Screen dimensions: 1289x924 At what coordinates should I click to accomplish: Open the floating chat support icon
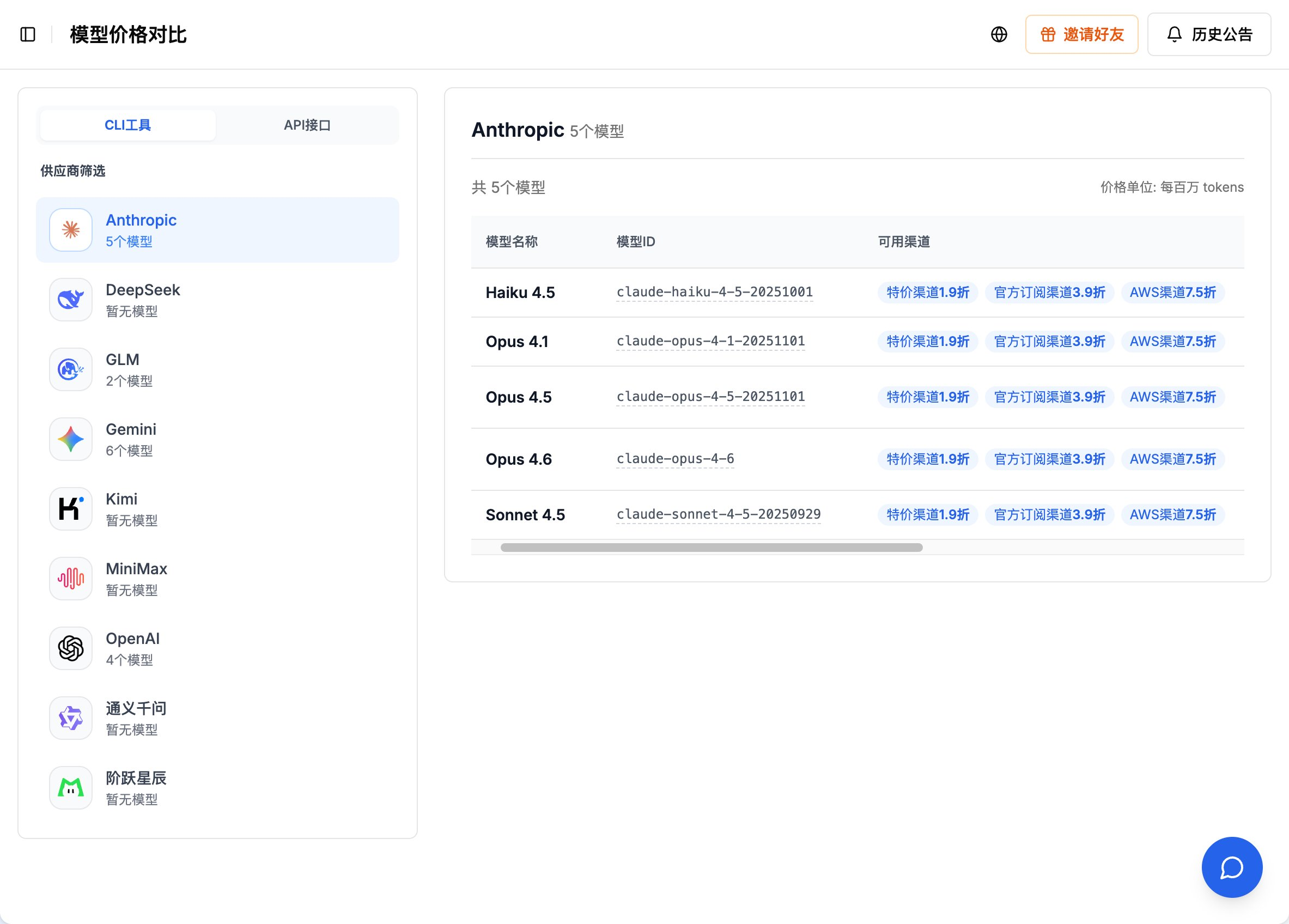1232,867
